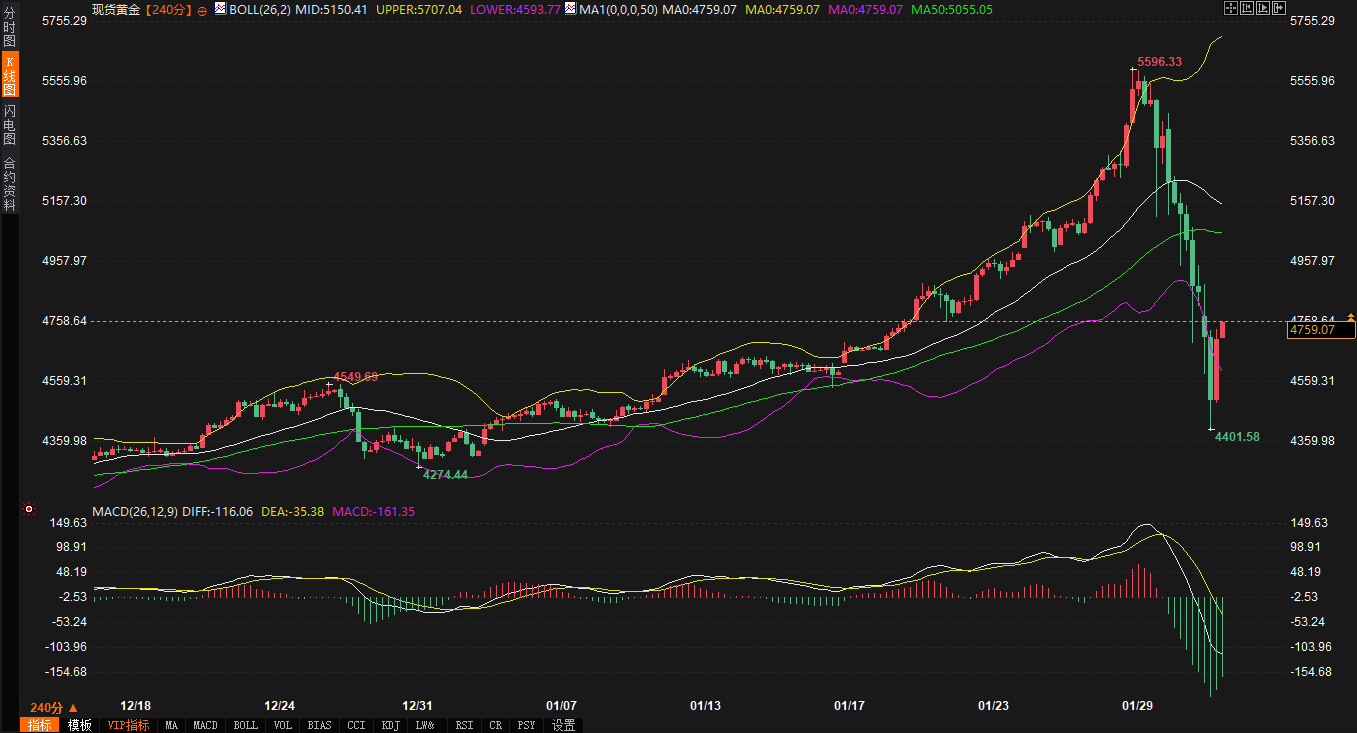Click the 4759.07 current price tag
The height and width of the screenshot is (733, 1357).
[x=1312, y=329]
